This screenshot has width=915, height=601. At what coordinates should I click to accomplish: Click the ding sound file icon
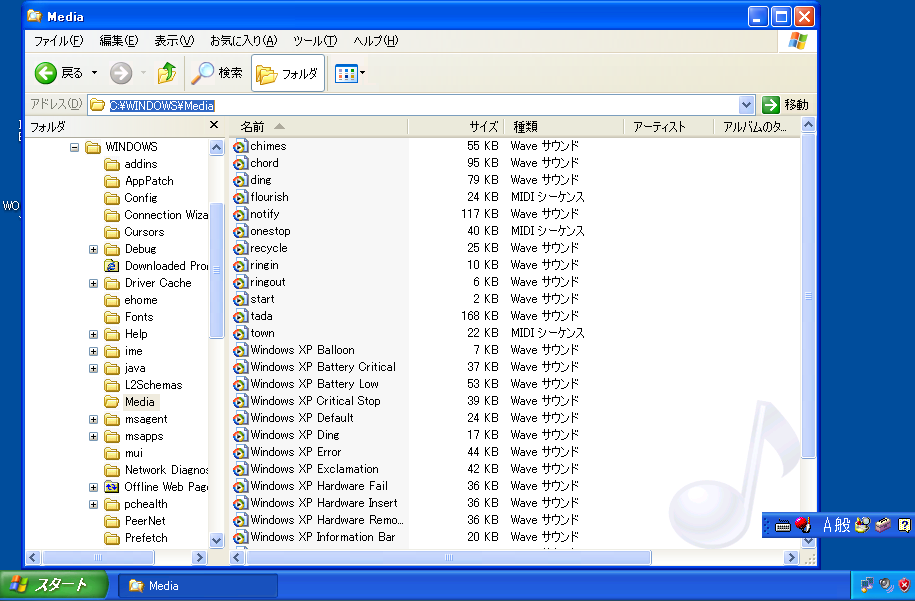coord(240,180)
